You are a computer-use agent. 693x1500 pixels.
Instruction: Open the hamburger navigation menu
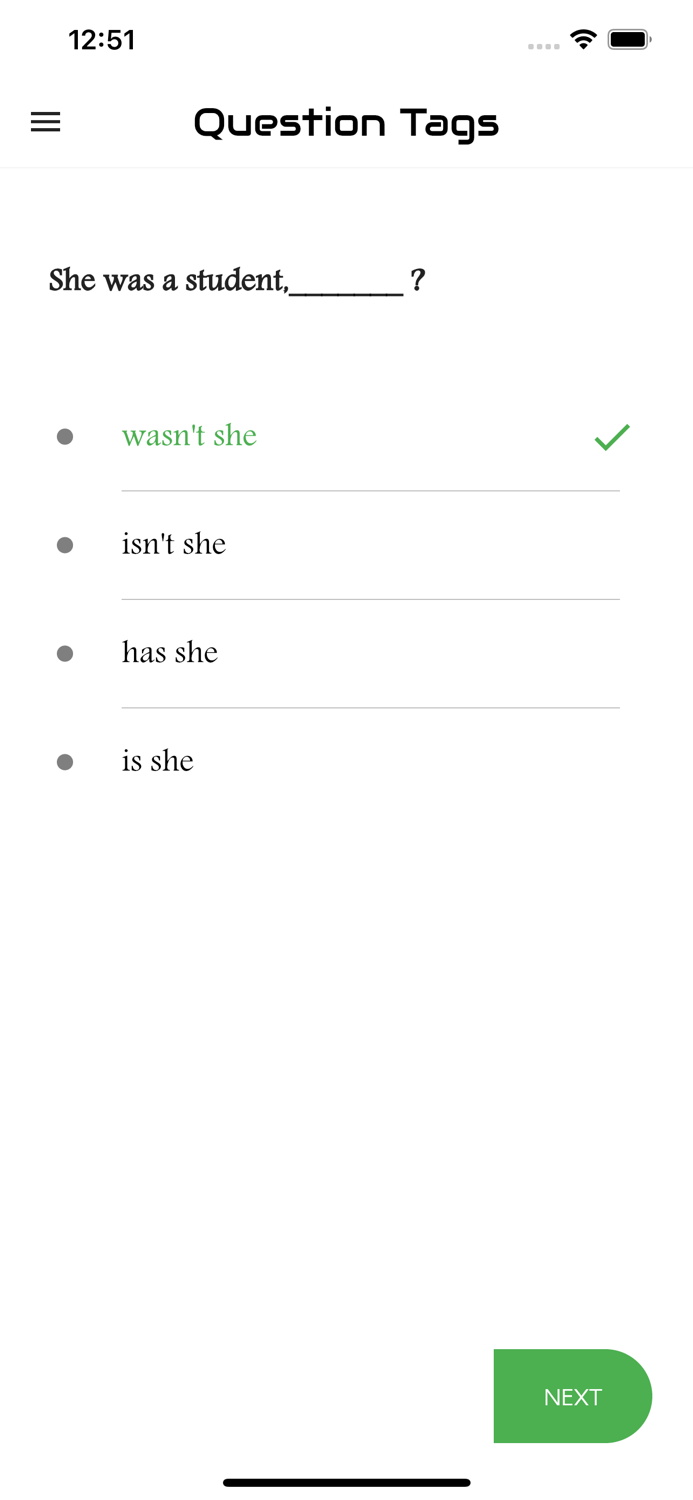coord(45,122)
